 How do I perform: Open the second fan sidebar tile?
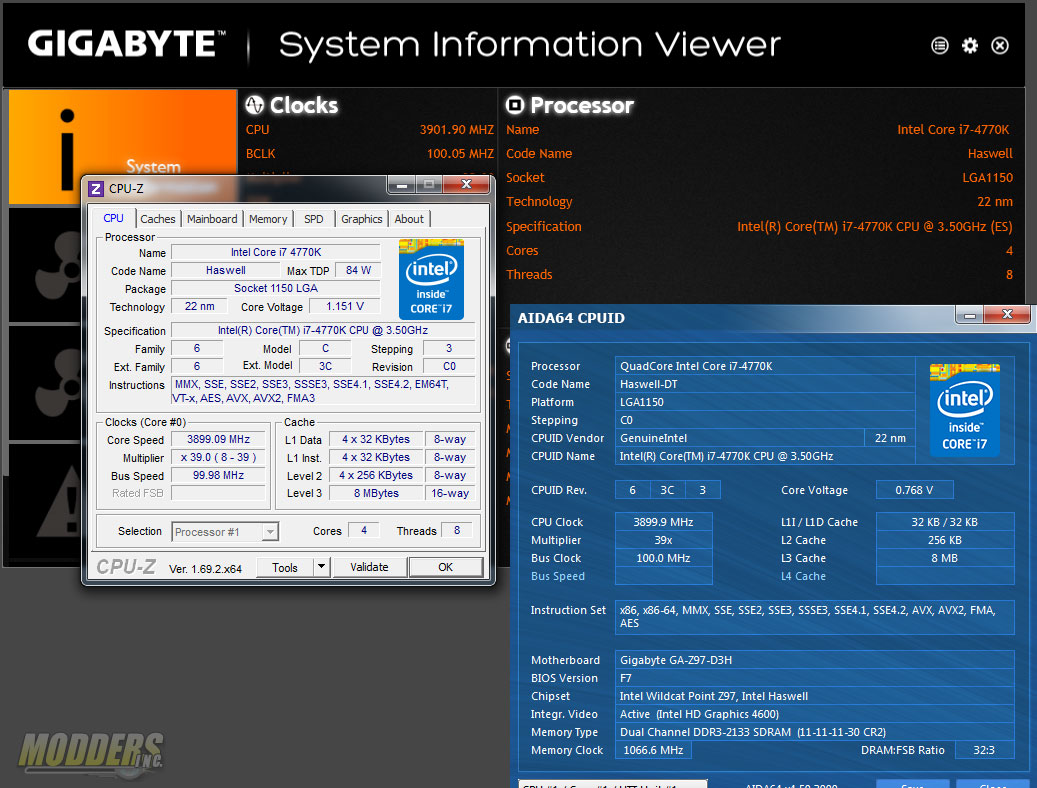click(45, 382)
